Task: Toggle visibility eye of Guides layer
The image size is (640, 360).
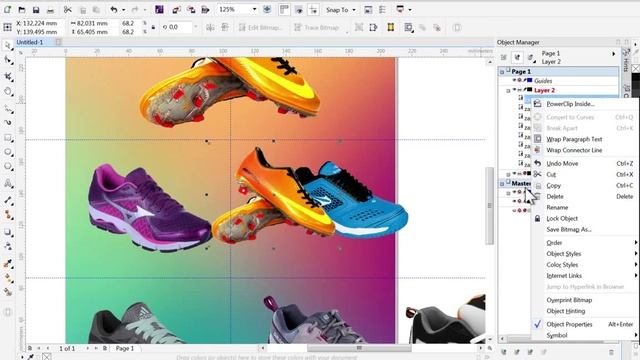Action: pos(514,81)
